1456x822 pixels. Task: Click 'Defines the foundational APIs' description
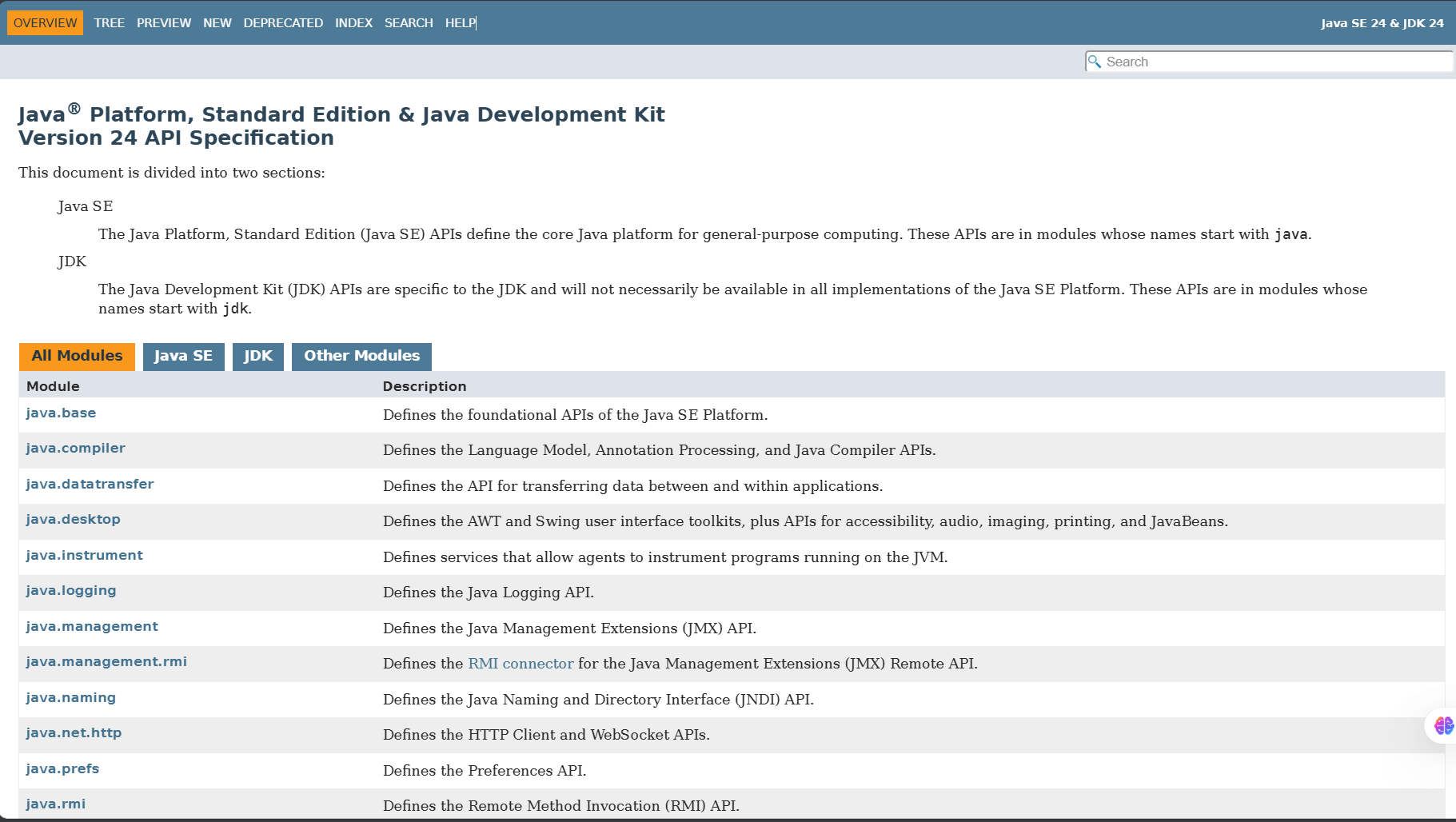(x=575, y=415)
